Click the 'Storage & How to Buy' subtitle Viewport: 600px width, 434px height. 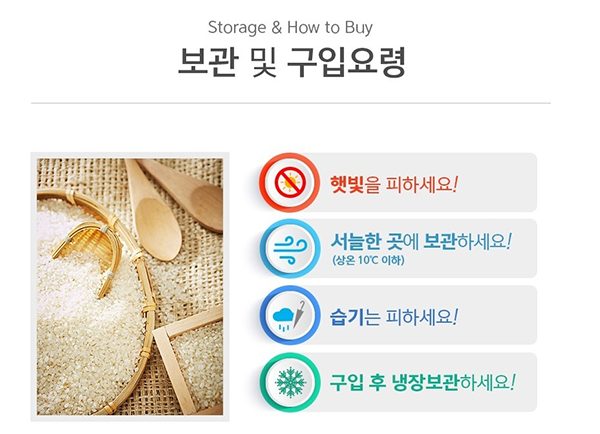coord(290,28)
